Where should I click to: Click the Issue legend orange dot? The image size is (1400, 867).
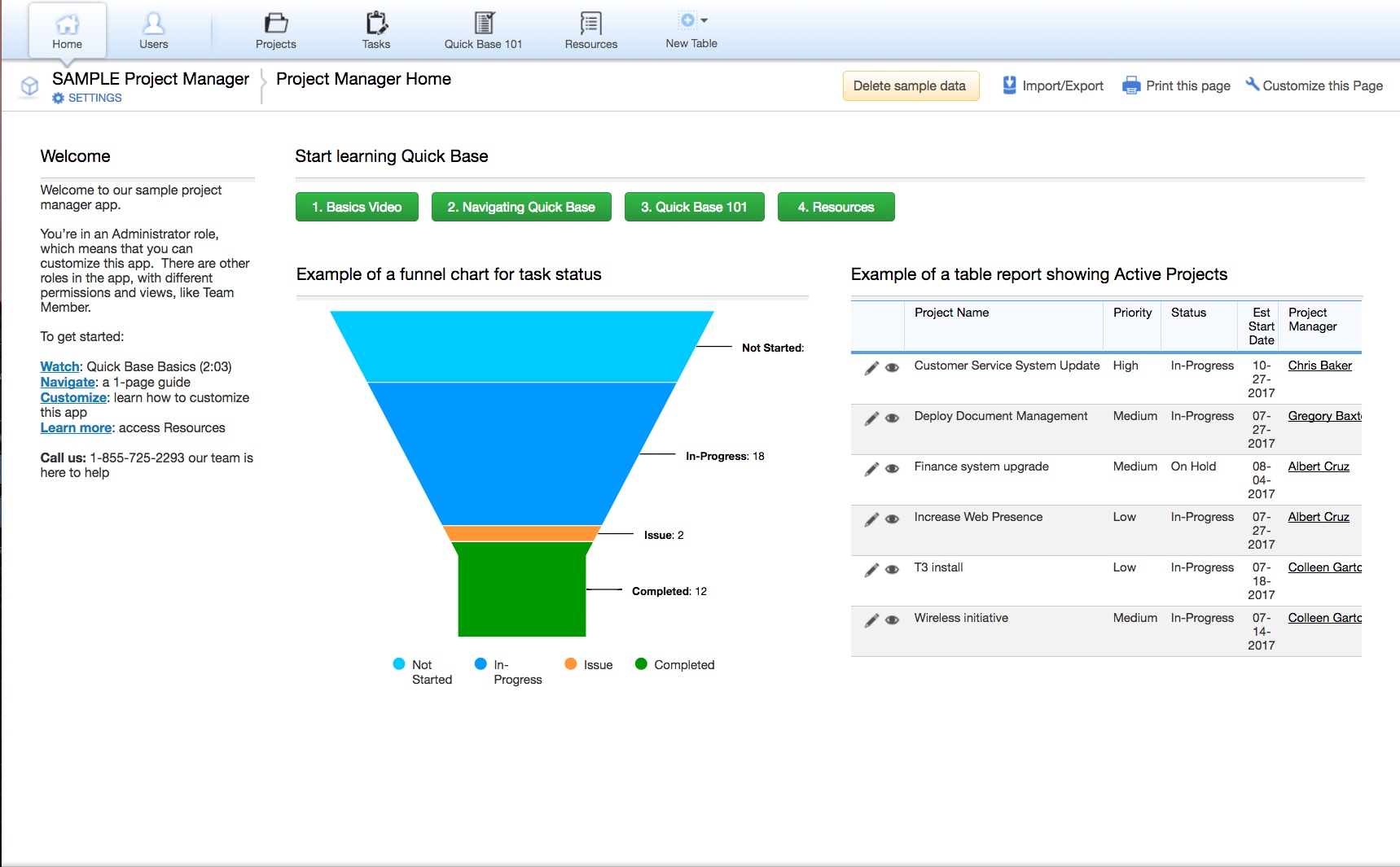pyautogui.click(x=571, y=664)
